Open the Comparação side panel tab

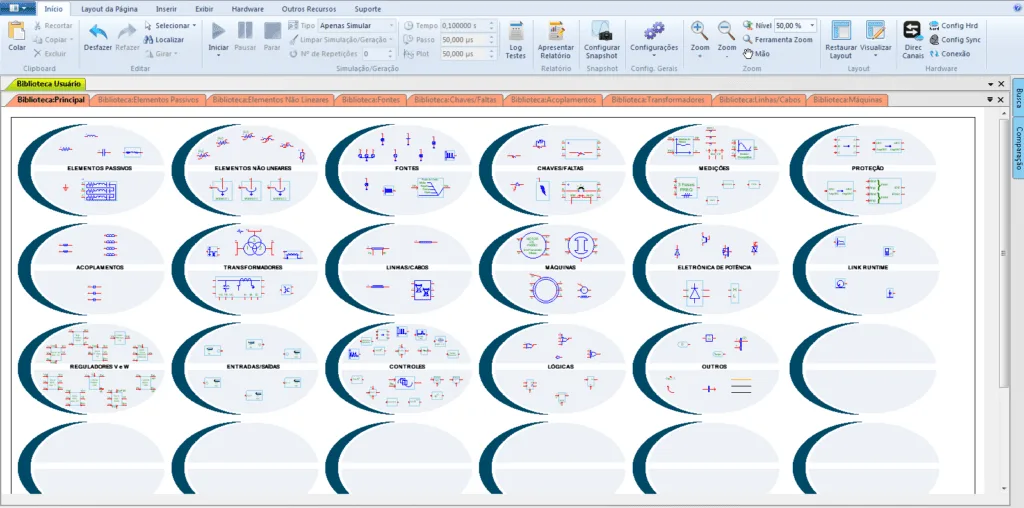pos(1018,146)
